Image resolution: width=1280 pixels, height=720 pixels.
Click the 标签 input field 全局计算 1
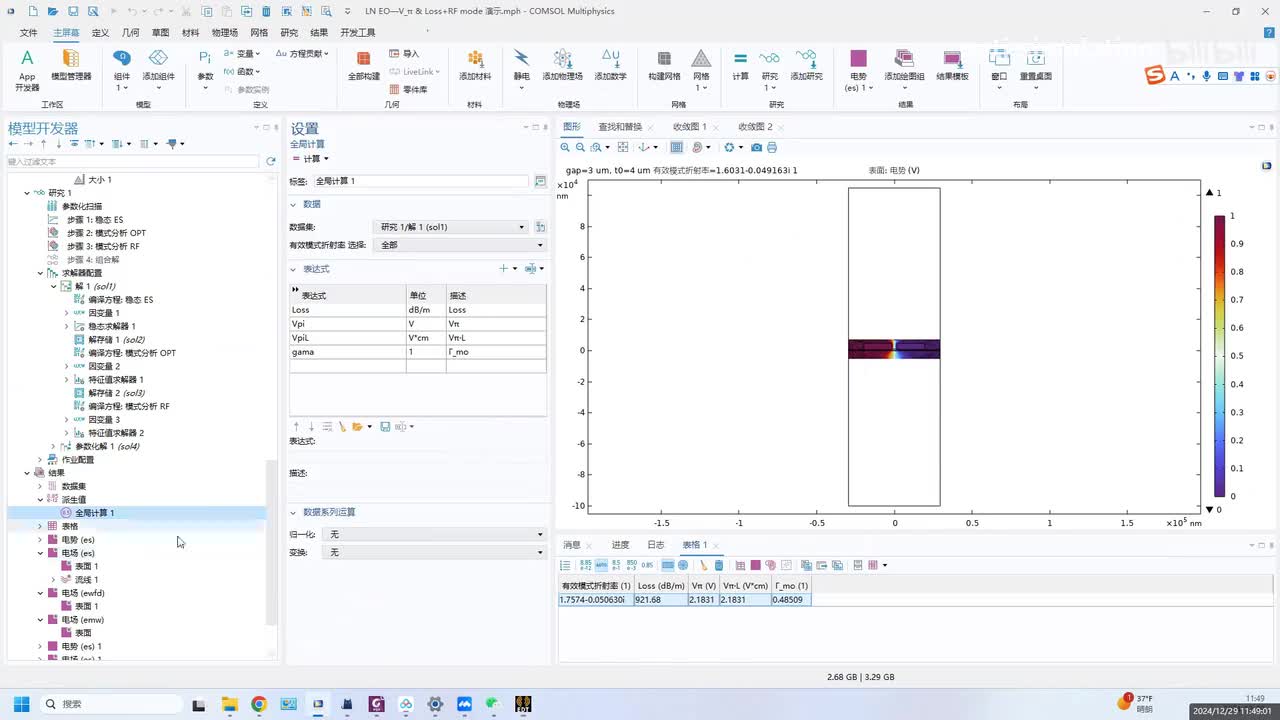pos(421,181)
